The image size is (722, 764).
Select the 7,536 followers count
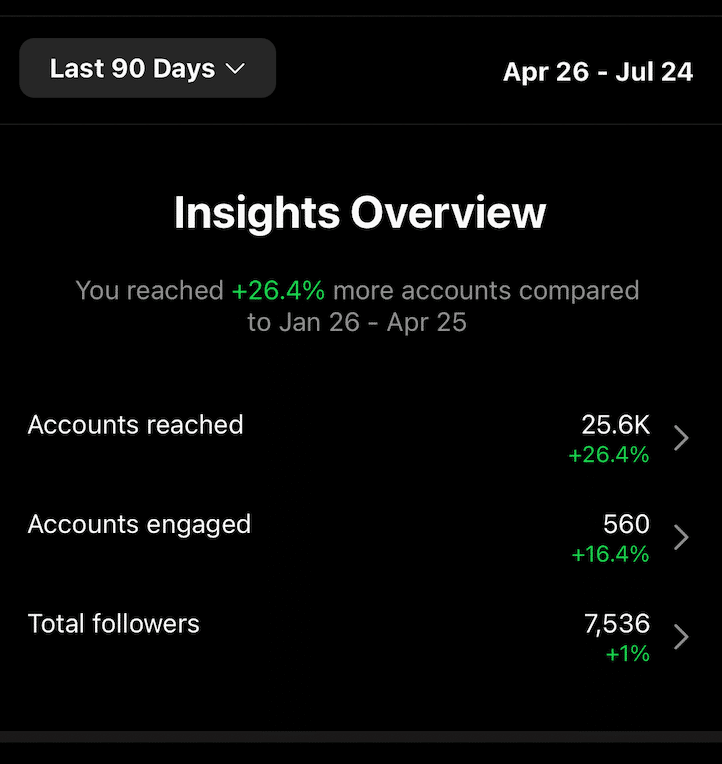click(x=617, y=624)
